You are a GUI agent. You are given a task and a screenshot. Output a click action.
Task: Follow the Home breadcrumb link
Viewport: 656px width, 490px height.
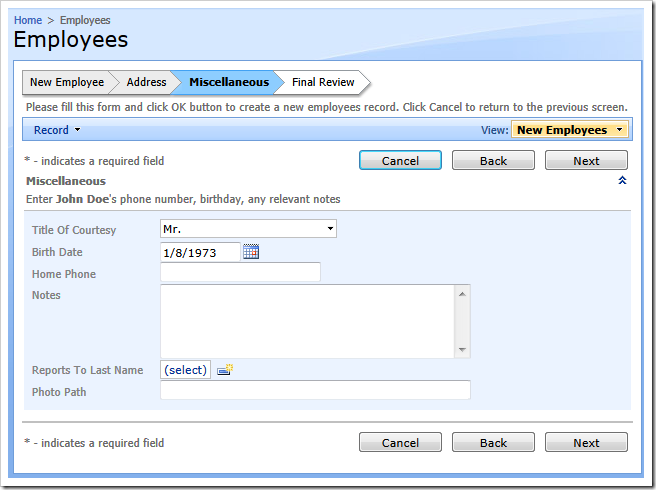coord(28,20)
